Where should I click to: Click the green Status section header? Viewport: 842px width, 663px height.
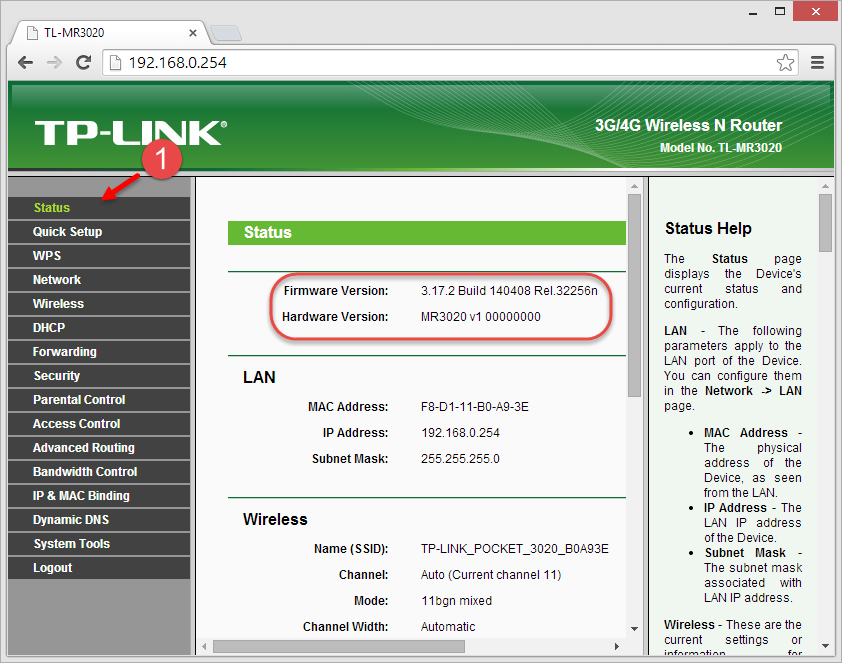[427, 232]
